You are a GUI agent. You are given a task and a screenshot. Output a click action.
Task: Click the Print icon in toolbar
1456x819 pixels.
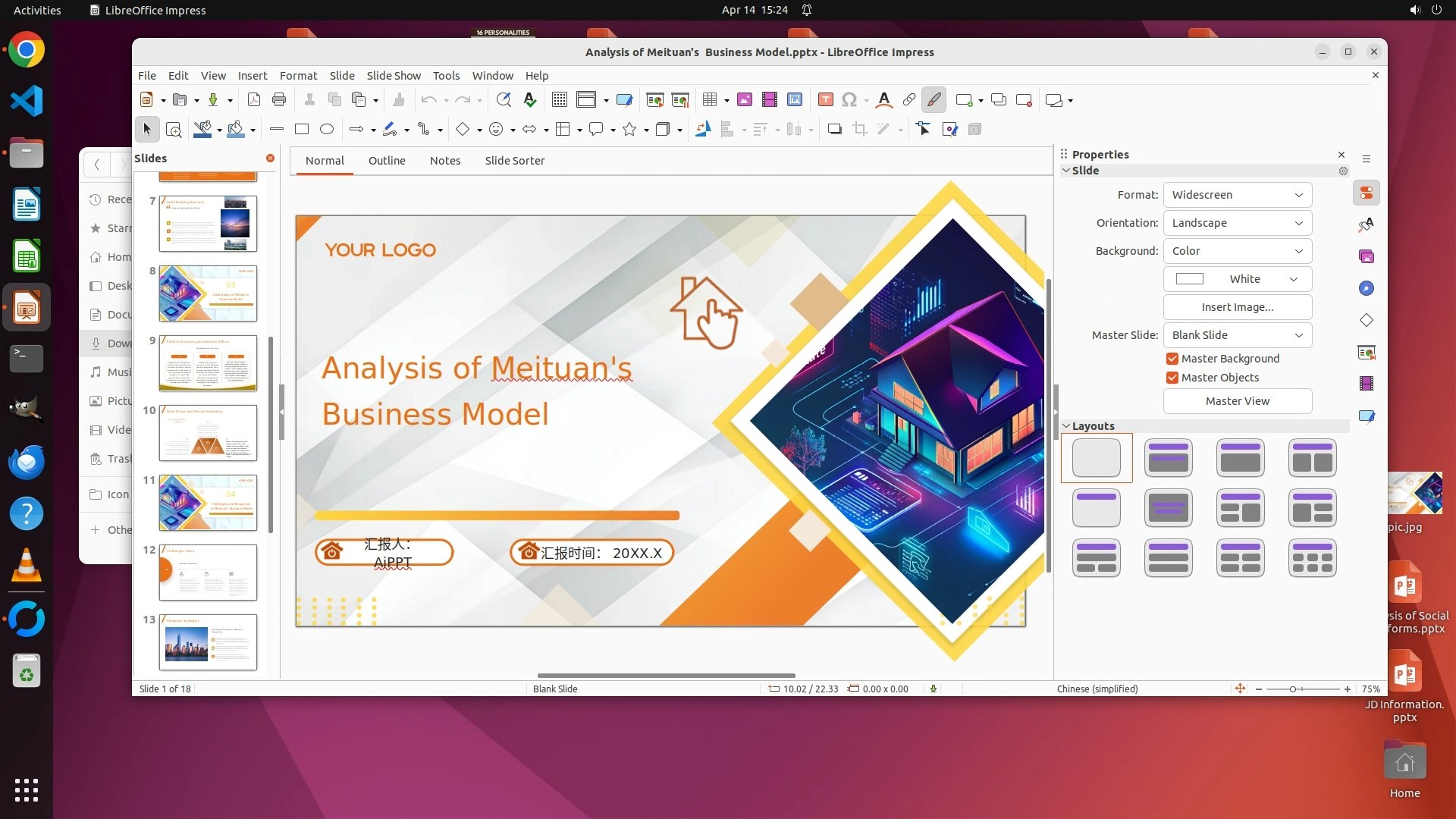pos(279,100)
